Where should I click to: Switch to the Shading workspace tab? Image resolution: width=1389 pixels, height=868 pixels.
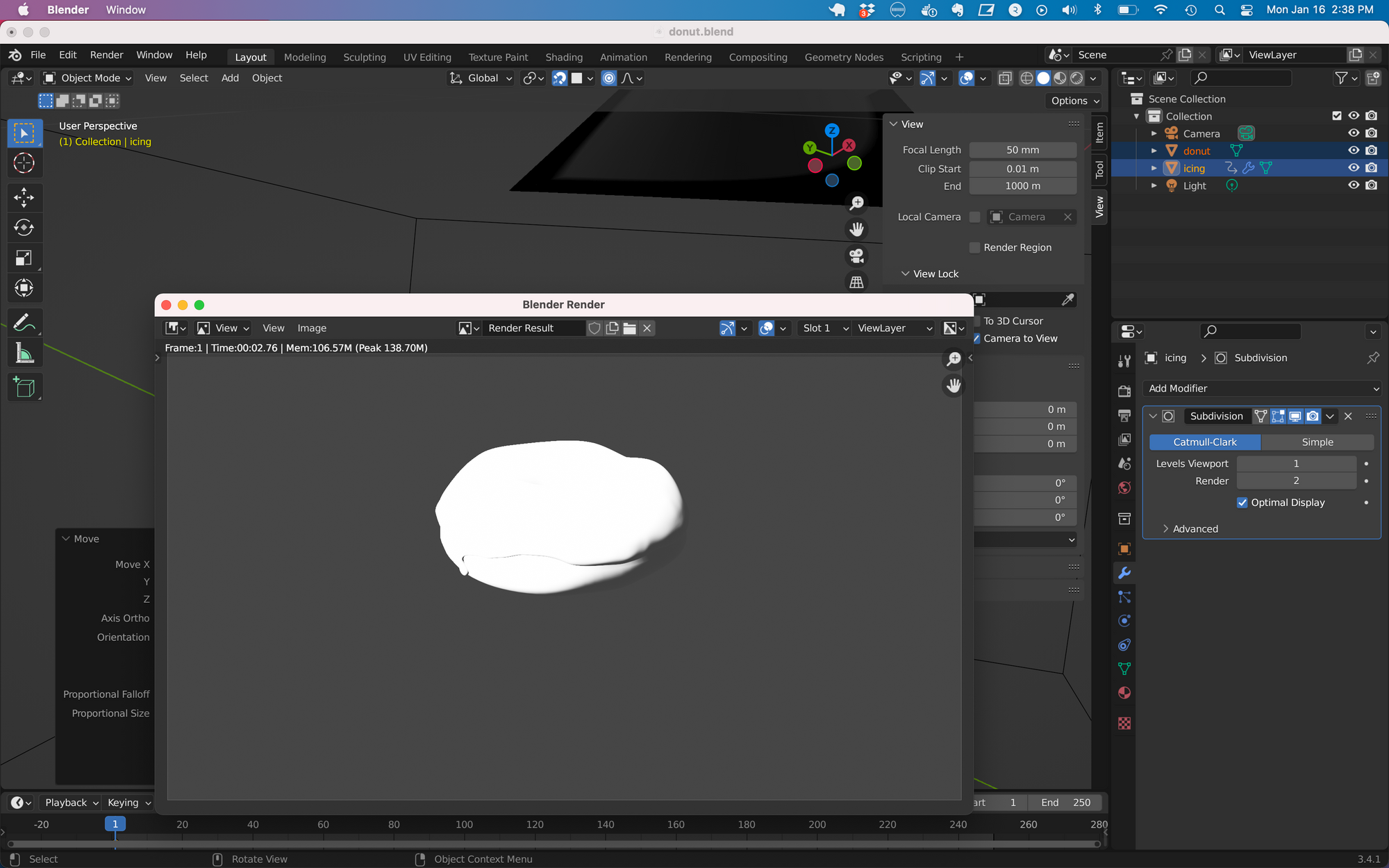click(x=563, y=58)
